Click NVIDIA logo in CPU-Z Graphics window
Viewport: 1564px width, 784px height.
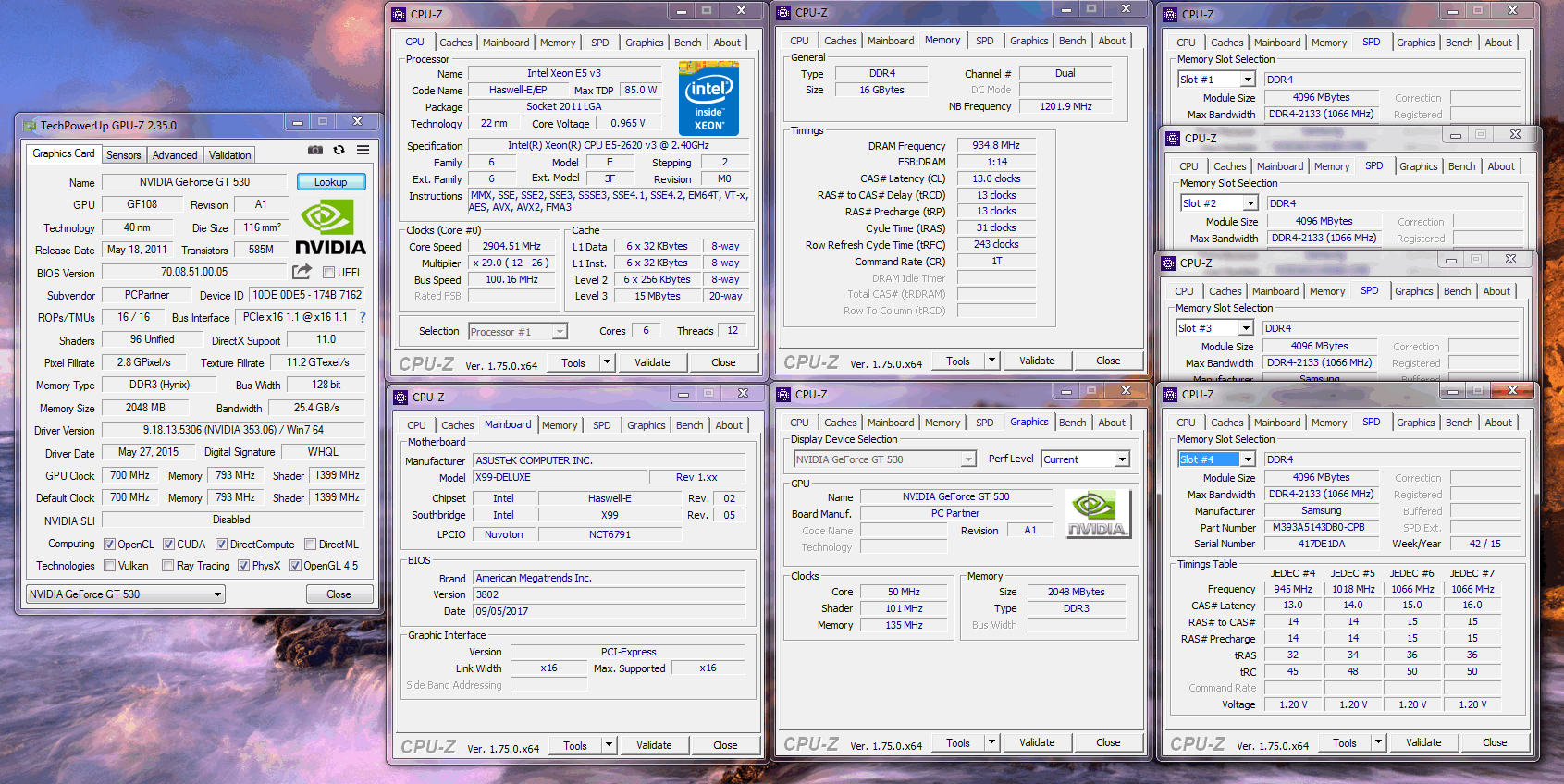(1097, 513)
